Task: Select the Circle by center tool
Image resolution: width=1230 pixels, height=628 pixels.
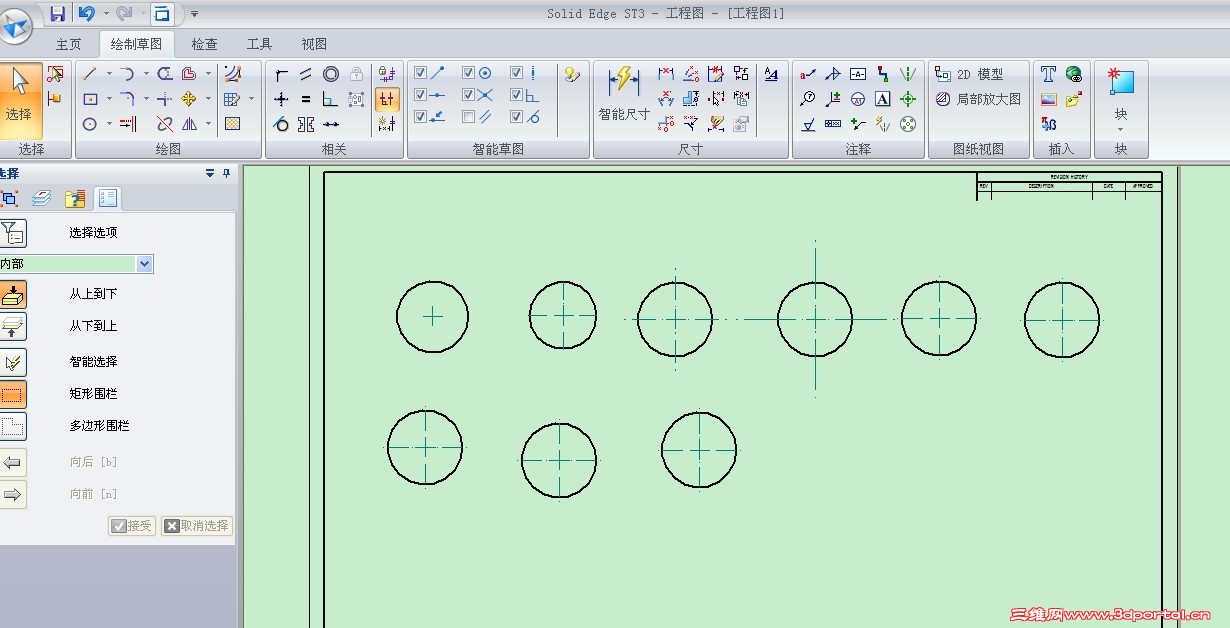Action: pos(90,124)
